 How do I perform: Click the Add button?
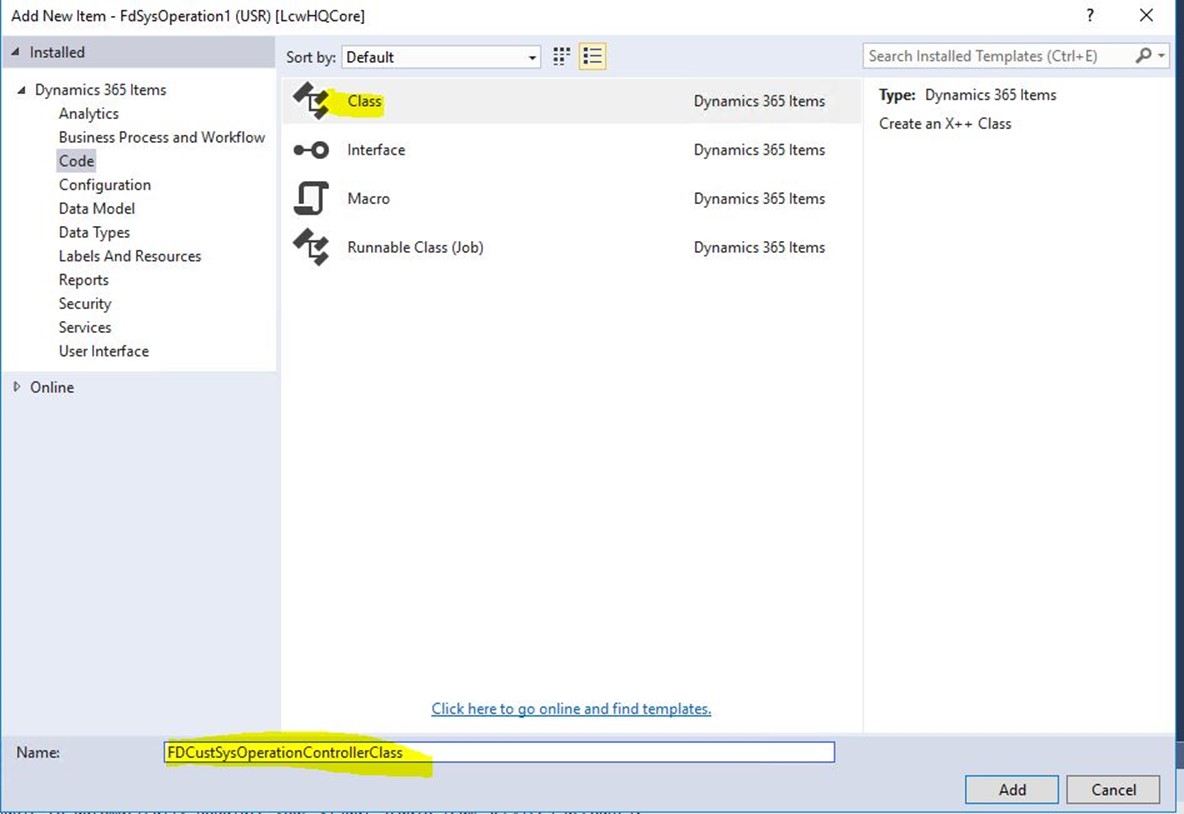[x=1012, y=789]
